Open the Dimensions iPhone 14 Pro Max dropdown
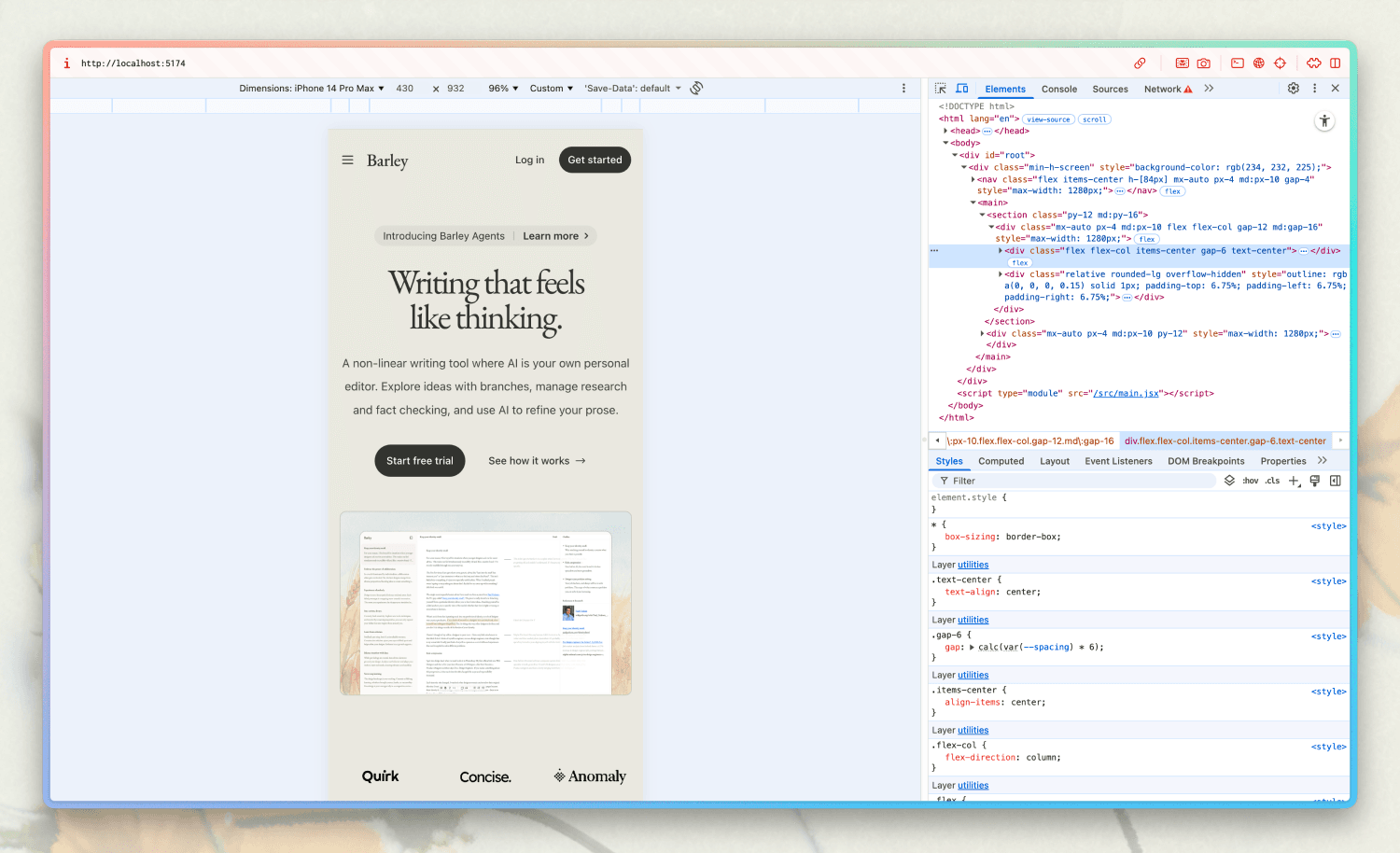This screenshot has width=1400, height=853. tap(312, 89)
